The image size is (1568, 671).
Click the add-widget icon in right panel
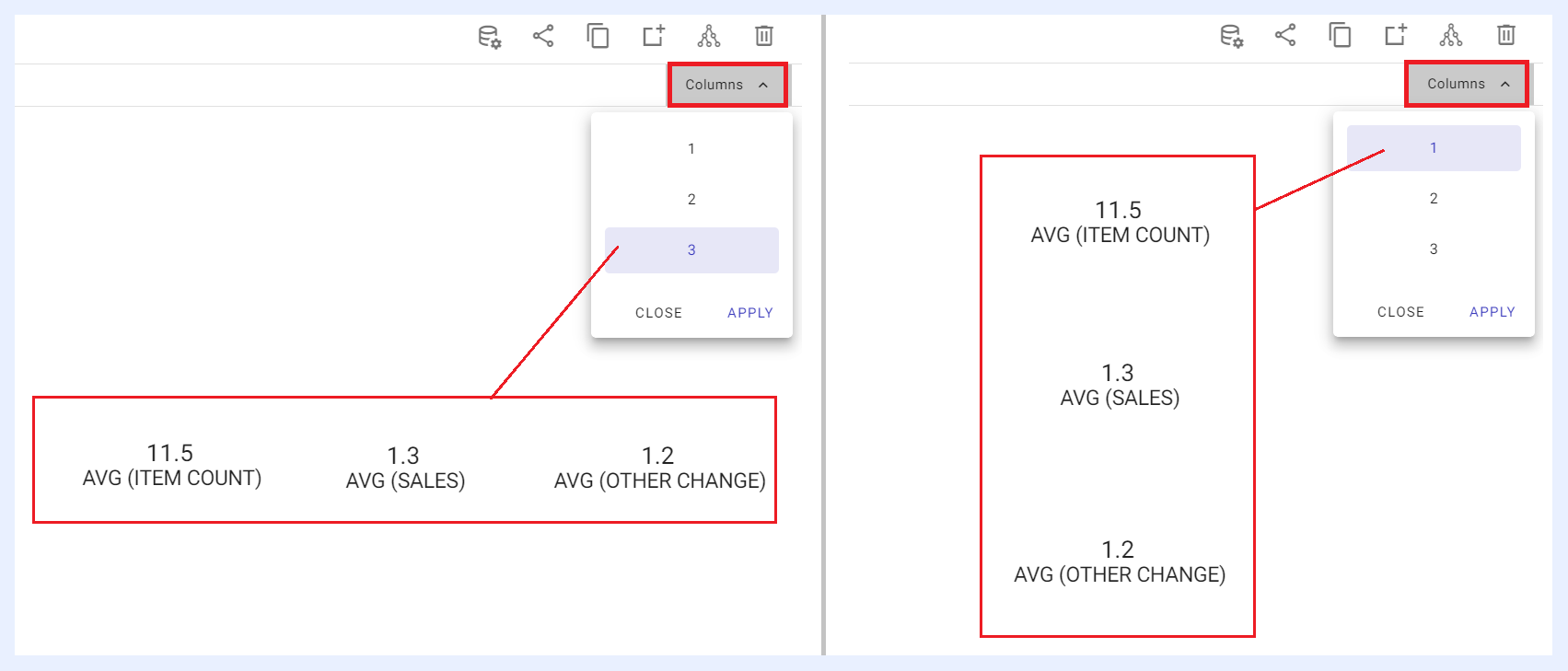(1396, 35)
